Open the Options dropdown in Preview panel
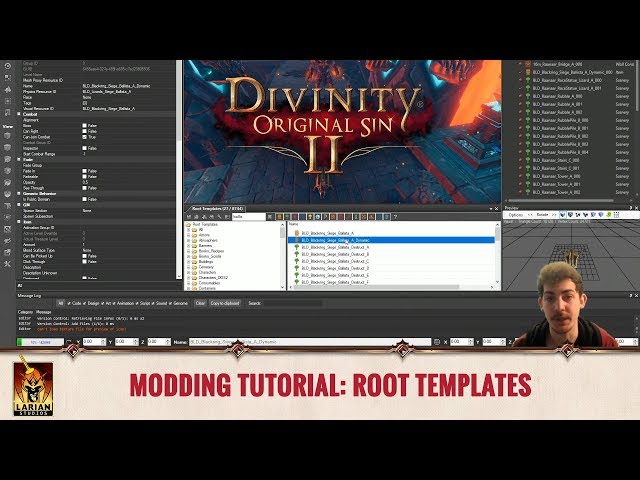This screenshot has width=640, height=480. click(x=518, y=215)
